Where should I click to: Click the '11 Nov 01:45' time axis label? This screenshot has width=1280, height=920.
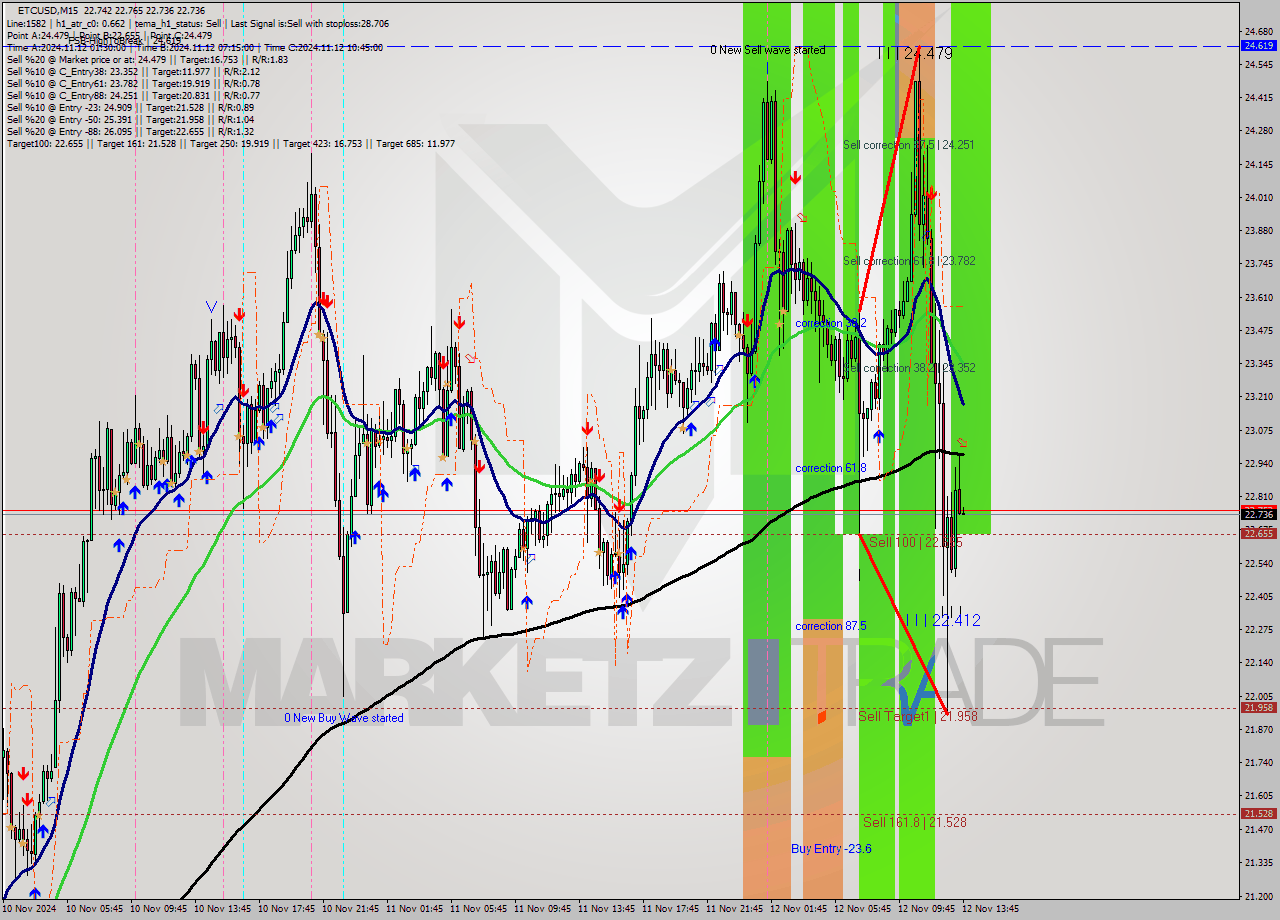[413, 909]
